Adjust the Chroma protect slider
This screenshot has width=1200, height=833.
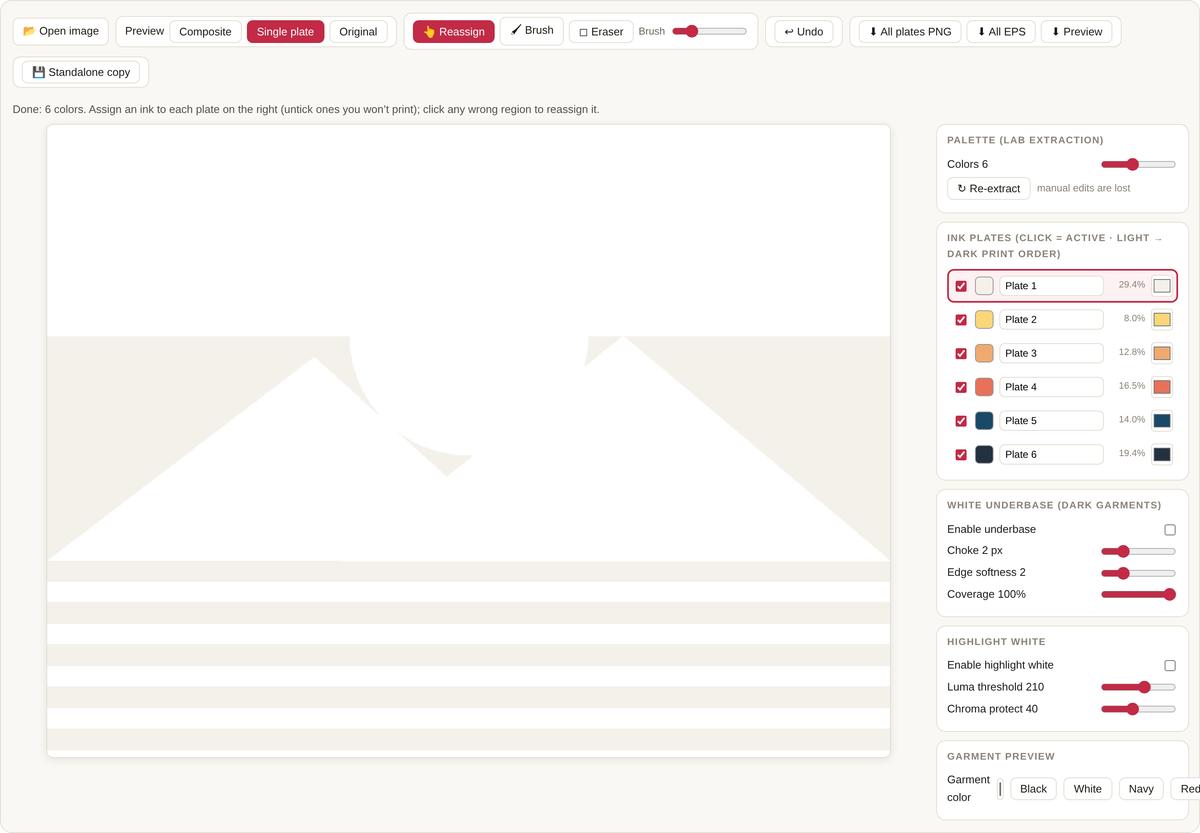(x=1138, y=709)
